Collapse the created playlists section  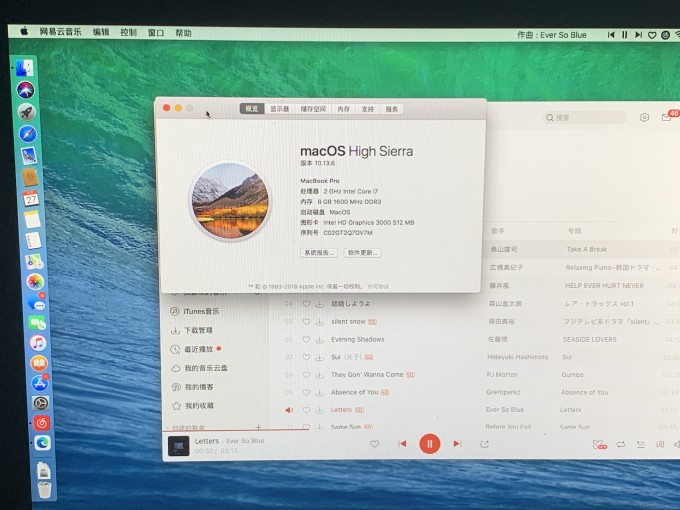166,427
